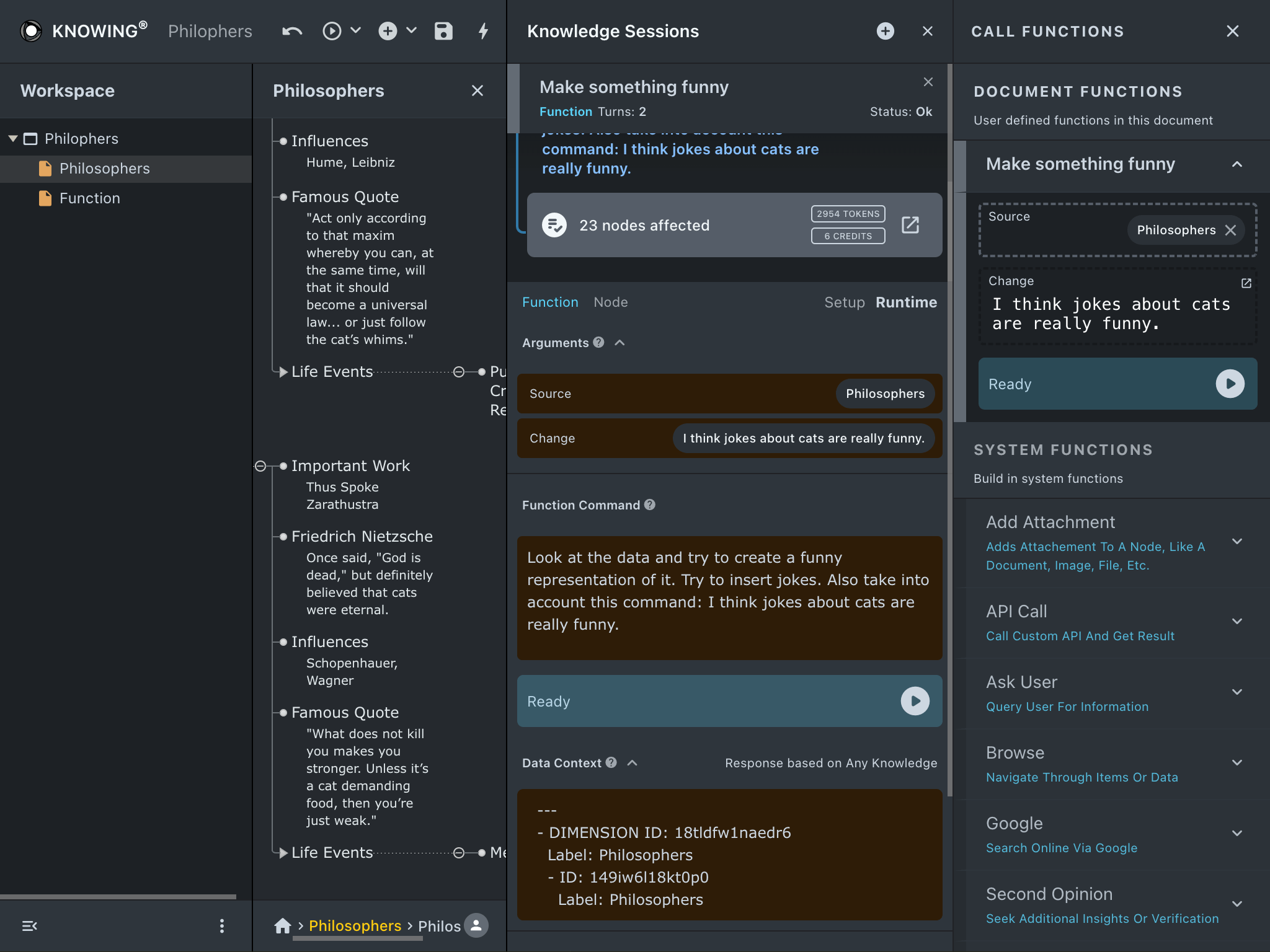This screenshot has height=952, width=1270.
Task: Add new knowledge session with plus icon
Action: 885,31
